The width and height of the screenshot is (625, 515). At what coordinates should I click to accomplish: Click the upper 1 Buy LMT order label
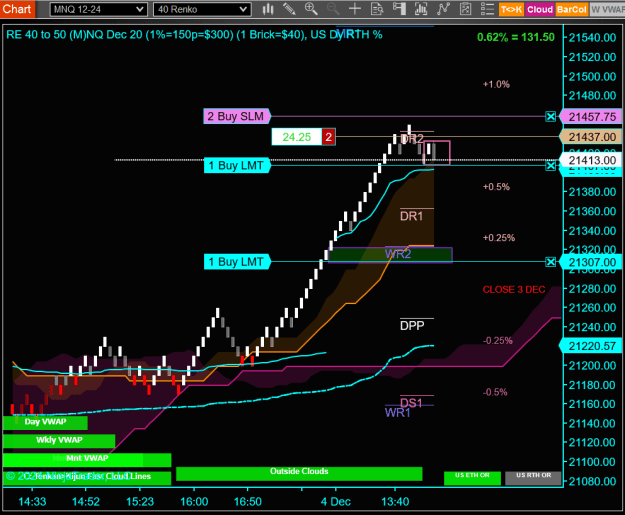point(237,165)
